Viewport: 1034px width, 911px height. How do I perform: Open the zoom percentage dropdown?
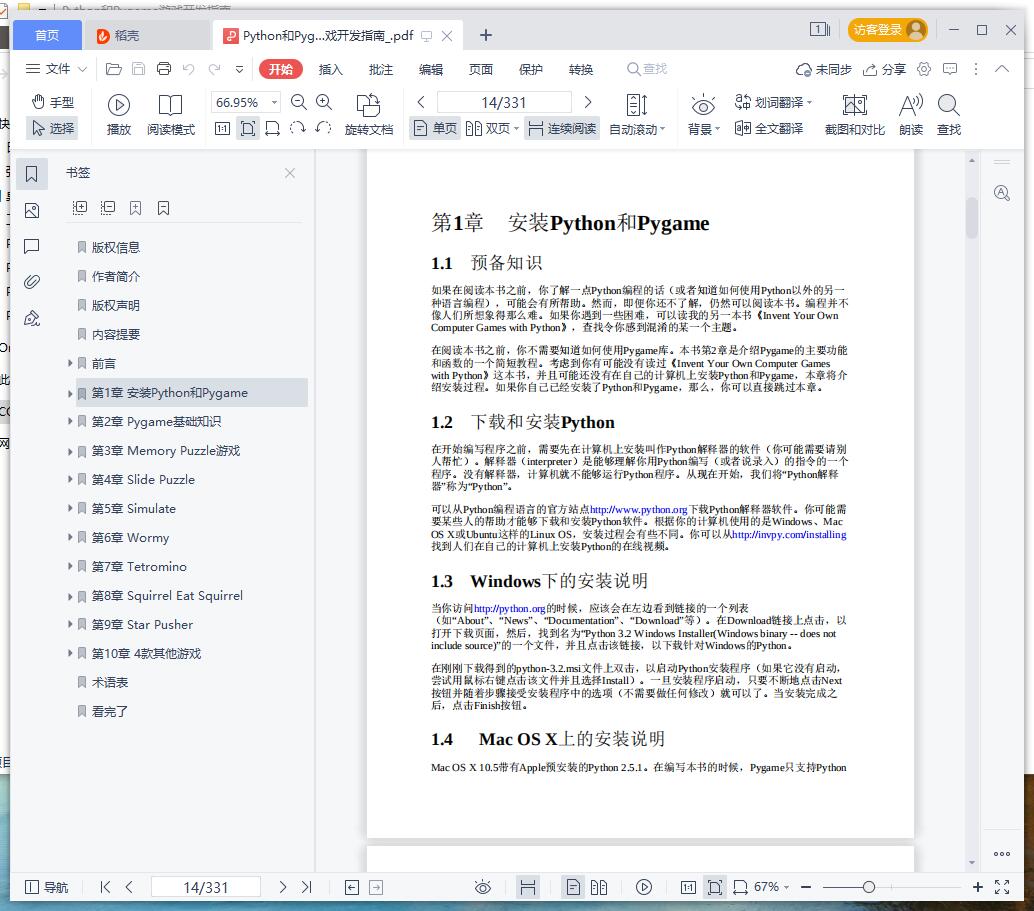(274, 102)
